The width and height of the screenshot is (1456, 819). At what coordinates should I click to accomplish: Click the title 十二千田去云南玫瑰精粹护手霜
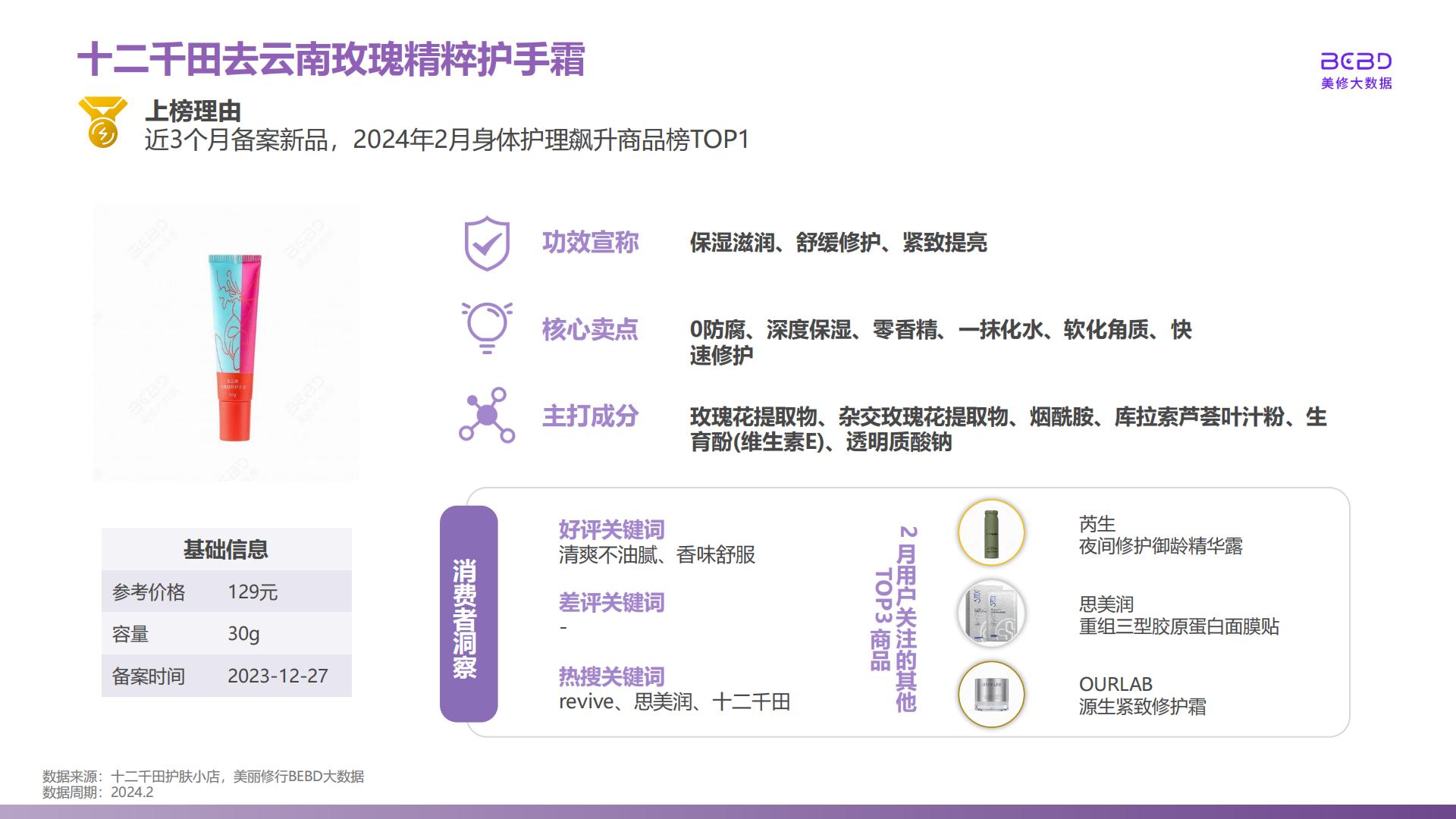click(331, 59)
